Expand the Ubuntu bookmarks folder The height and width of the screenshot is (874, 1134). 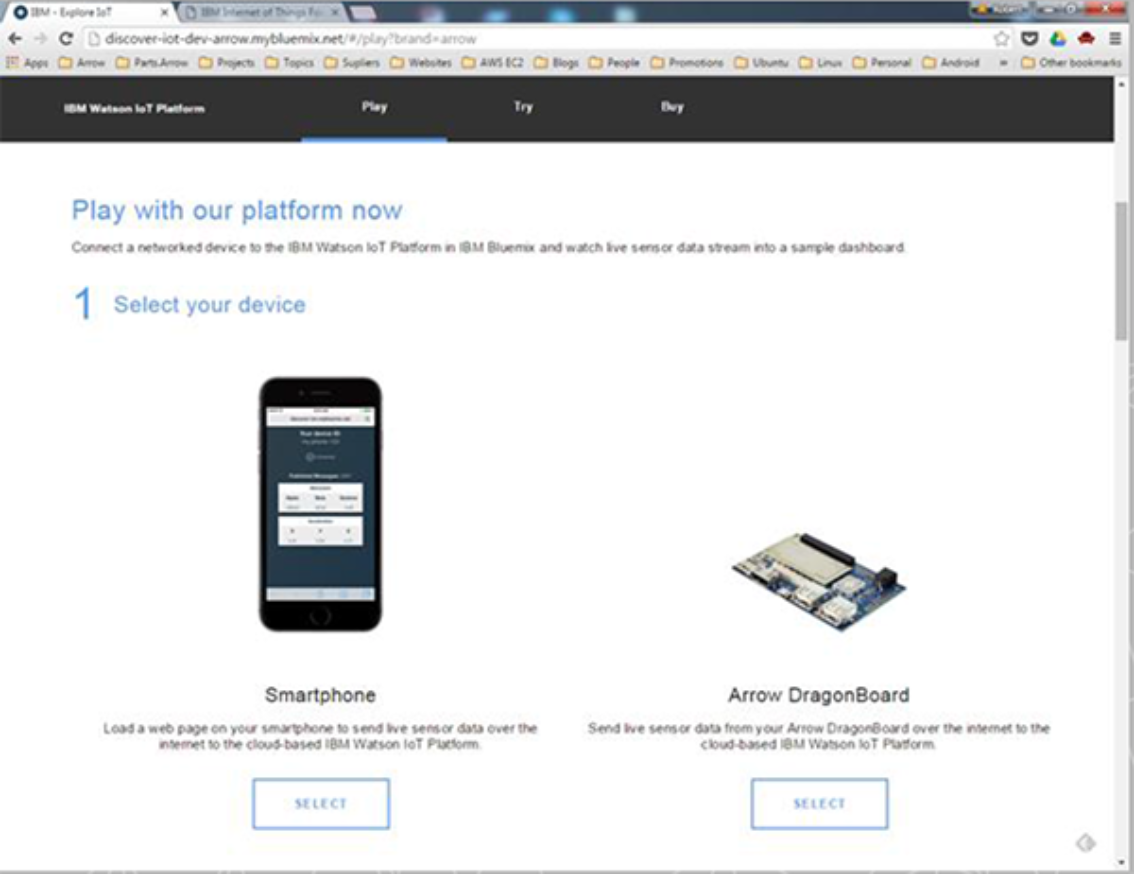click(761, 62)
